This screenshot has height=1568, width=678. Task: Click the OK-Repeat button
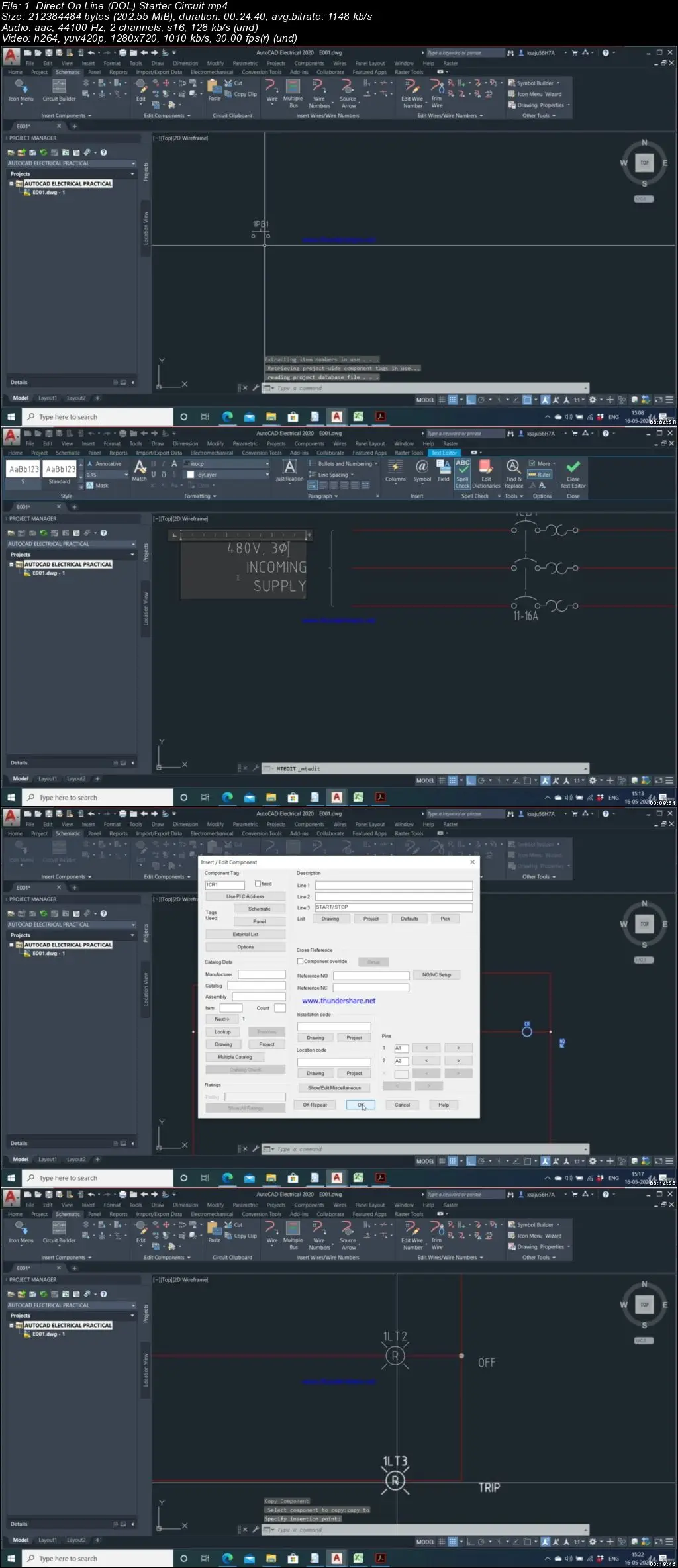click(315, 1105)
